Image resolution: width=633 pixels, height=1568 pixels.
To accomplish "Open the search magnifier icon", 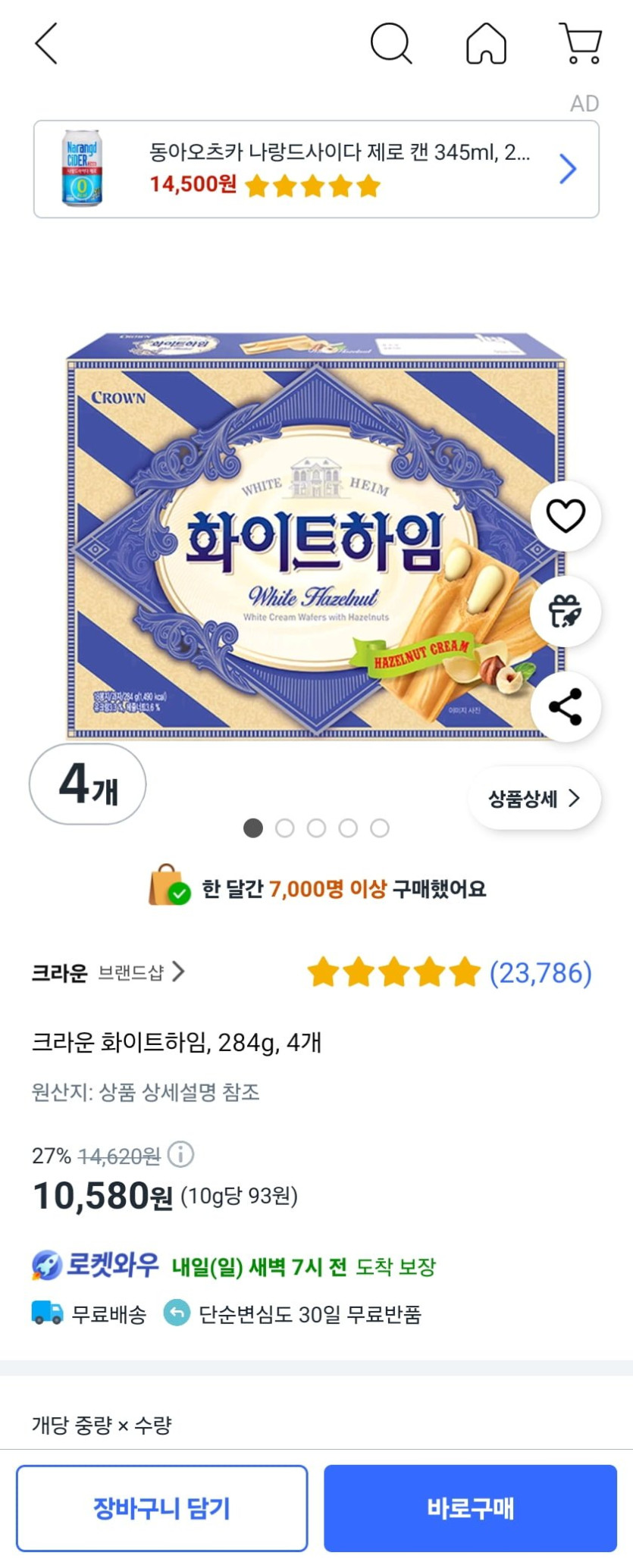I will coord(391,43).
